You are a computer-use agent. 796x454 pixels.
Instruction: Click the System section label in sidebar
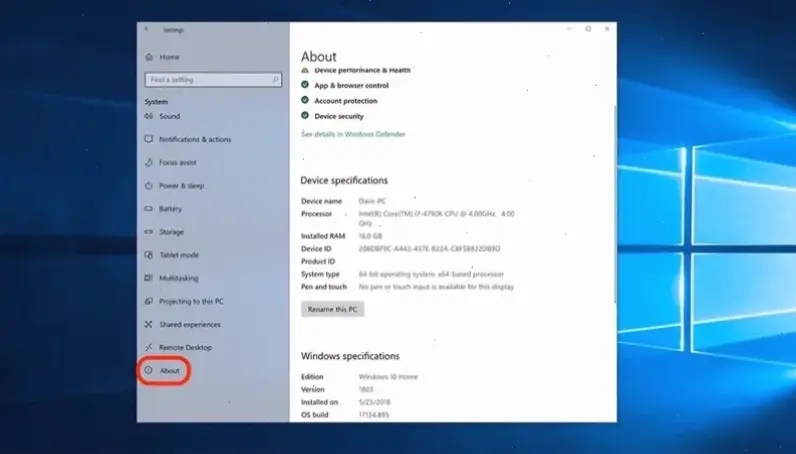(156, 102)
